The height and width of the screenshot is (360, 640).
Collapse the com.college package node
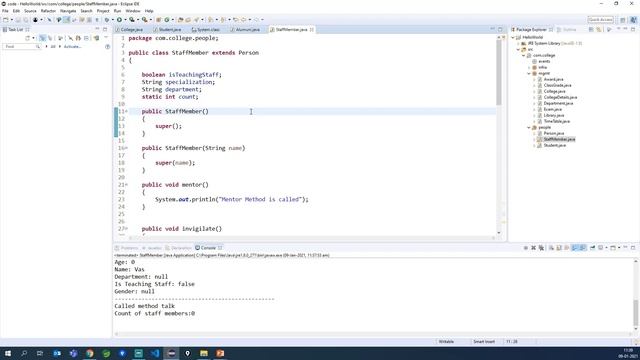click(x=524, y=55)
